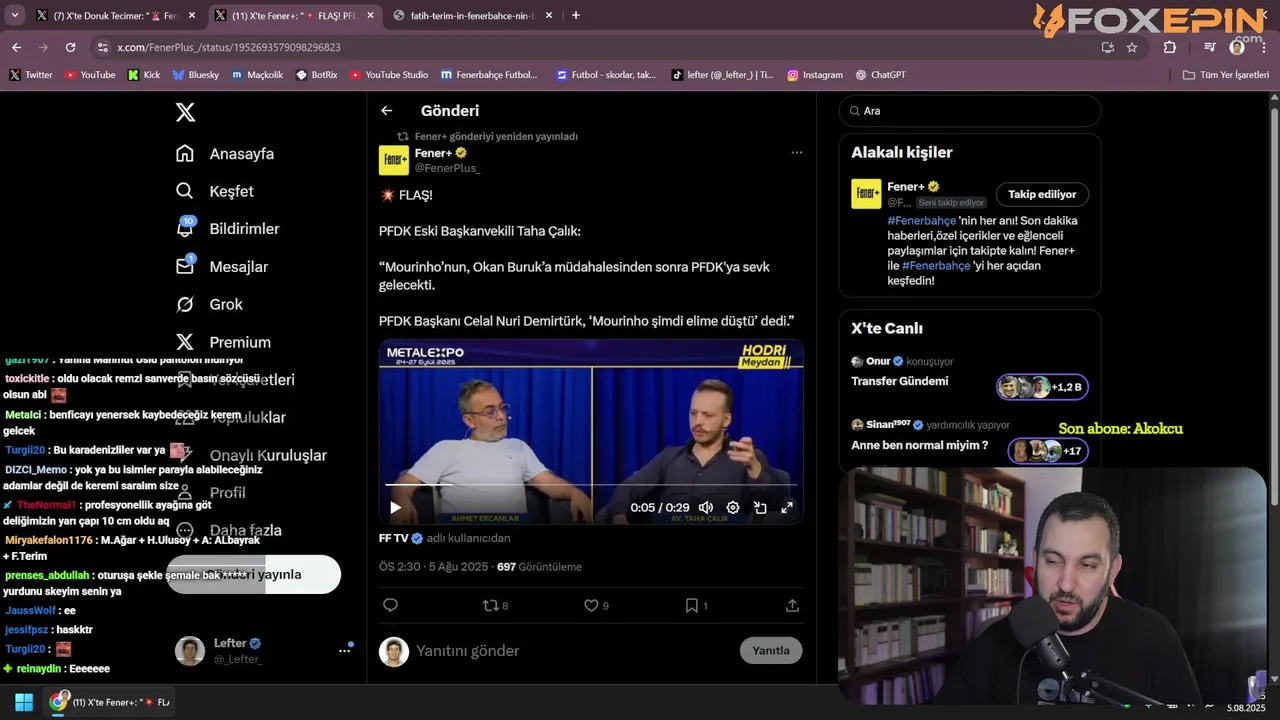Viewport: 1280px width, 720px height.
Task: Click reply comment icon under post
Action: (390, 605)
